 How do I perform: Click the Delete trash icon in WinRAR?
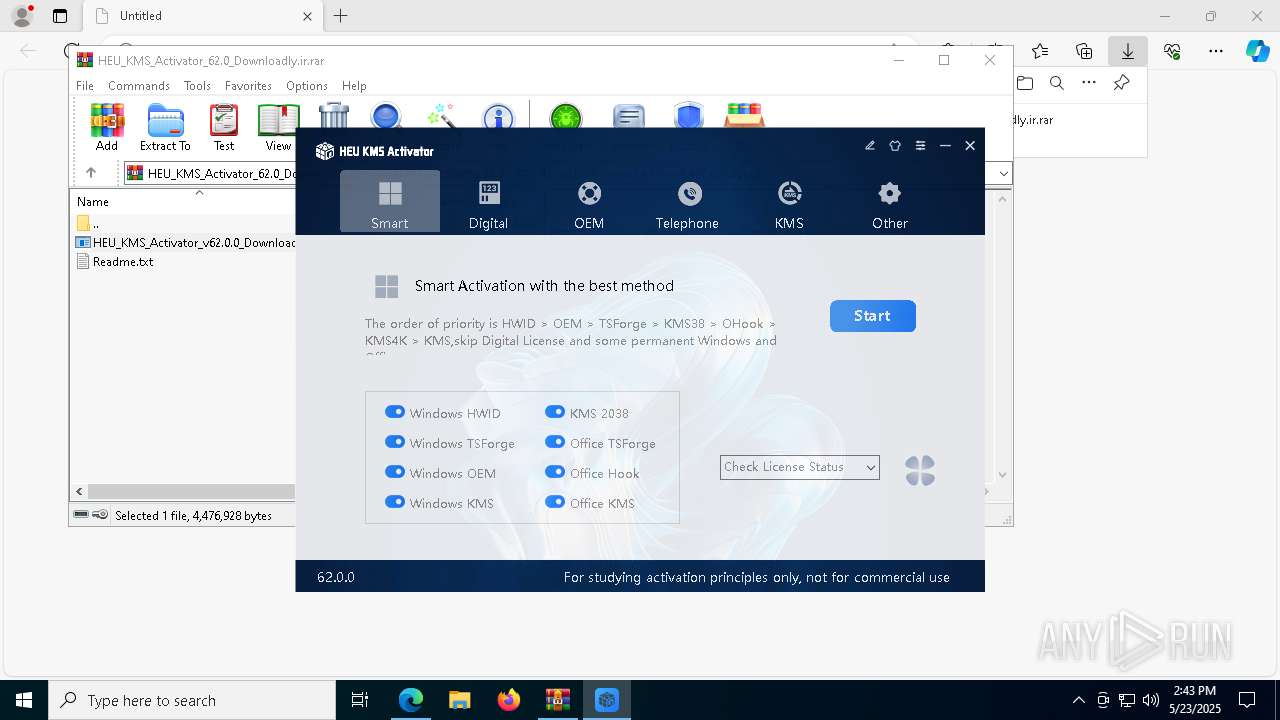point(334,116)
